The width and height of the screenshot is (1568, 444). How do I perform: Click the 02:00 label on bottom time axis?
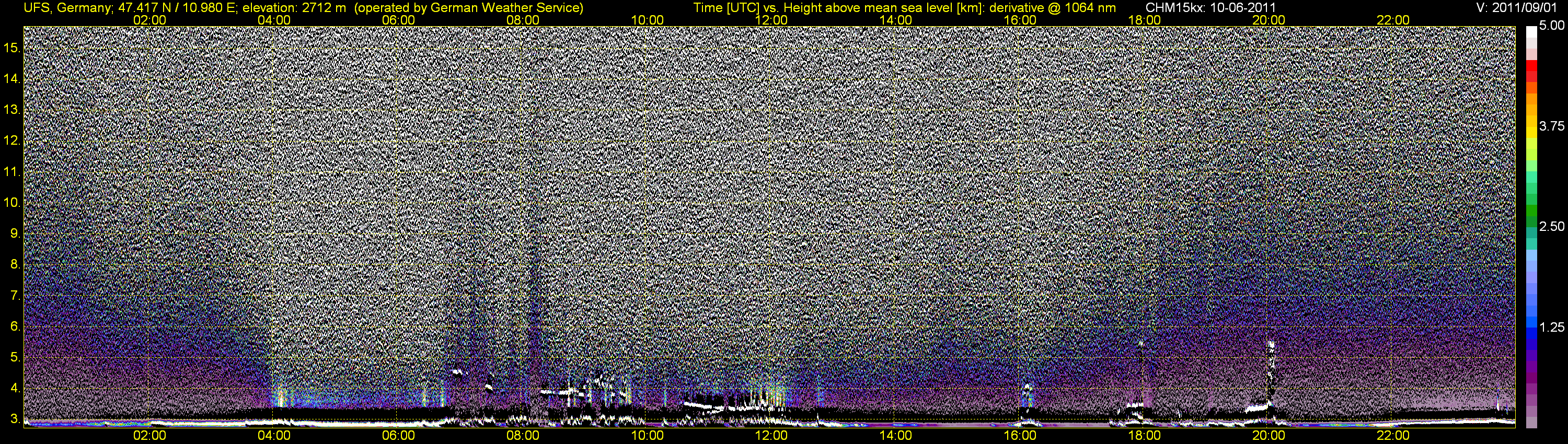pos(149,436)
